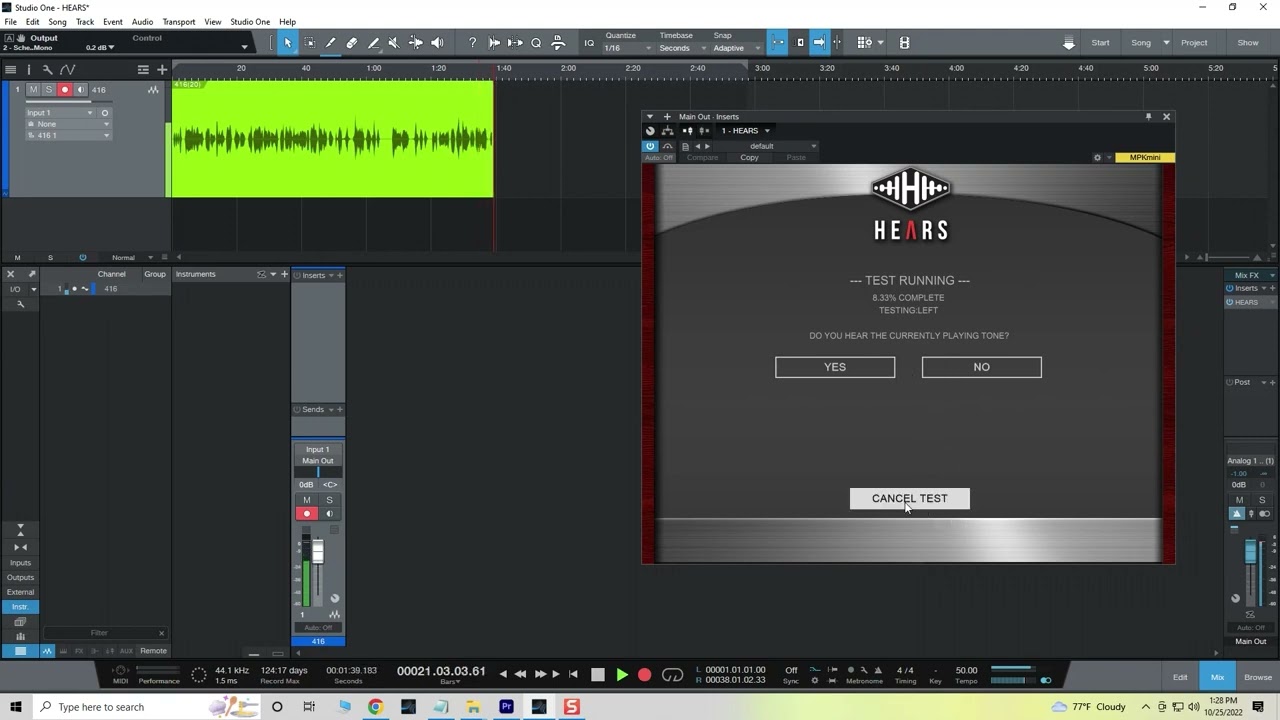
Task: Click the download arrow icon near Start
Action: 1069,43
